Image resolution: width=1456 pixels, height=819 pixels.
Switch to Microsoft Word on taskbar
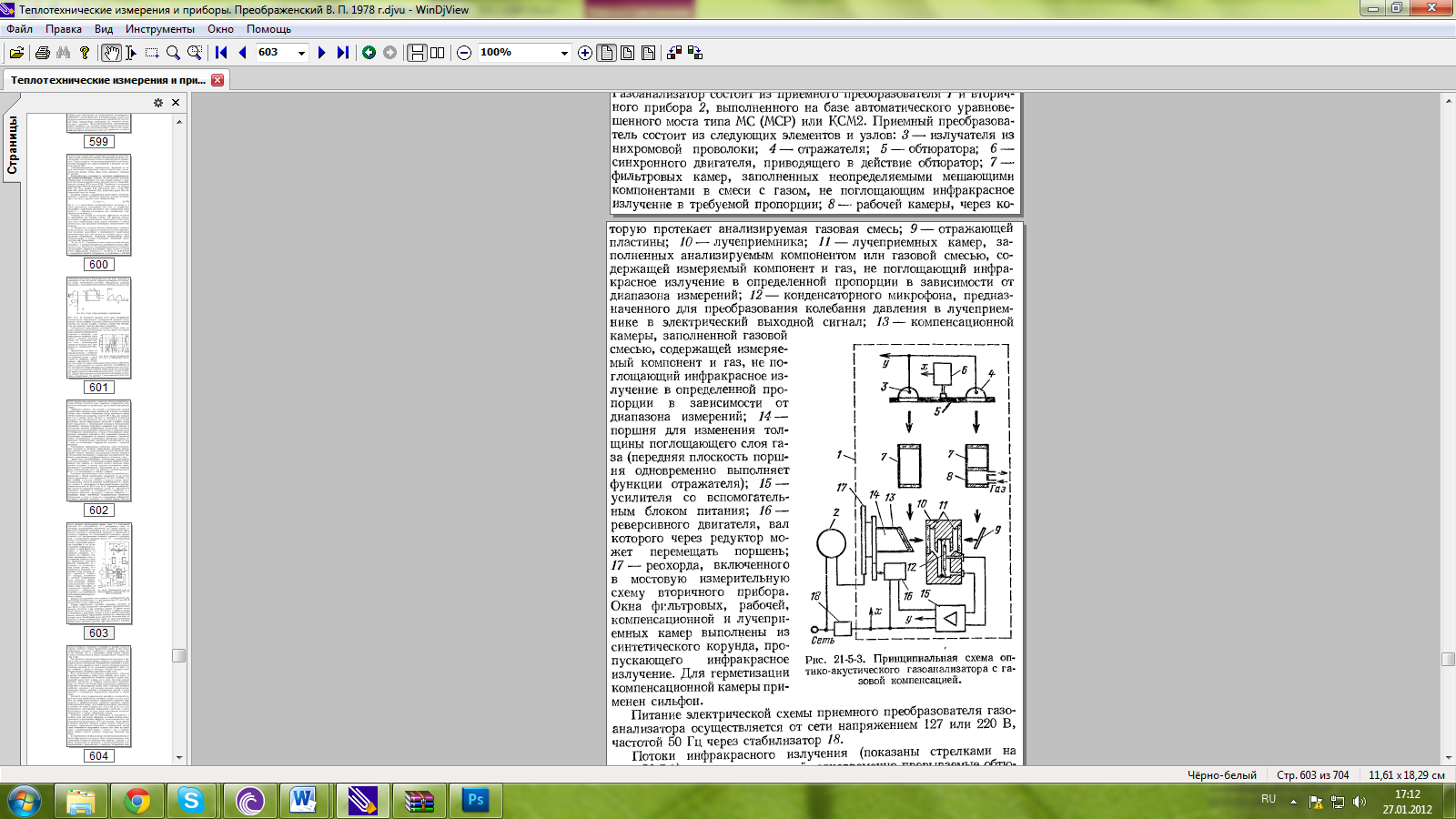point(304,801)
